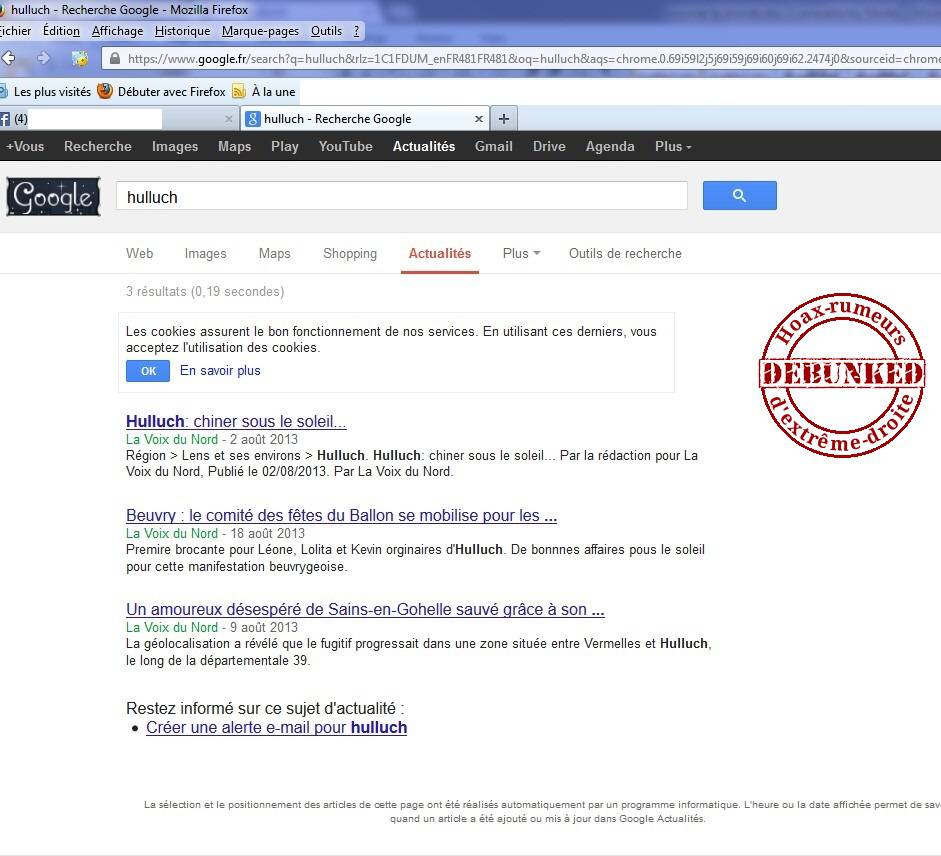Open the Les plus visités bookmark
Viewport: 941px width, 856px height.
pyautogui.click(x=52, y=92)
